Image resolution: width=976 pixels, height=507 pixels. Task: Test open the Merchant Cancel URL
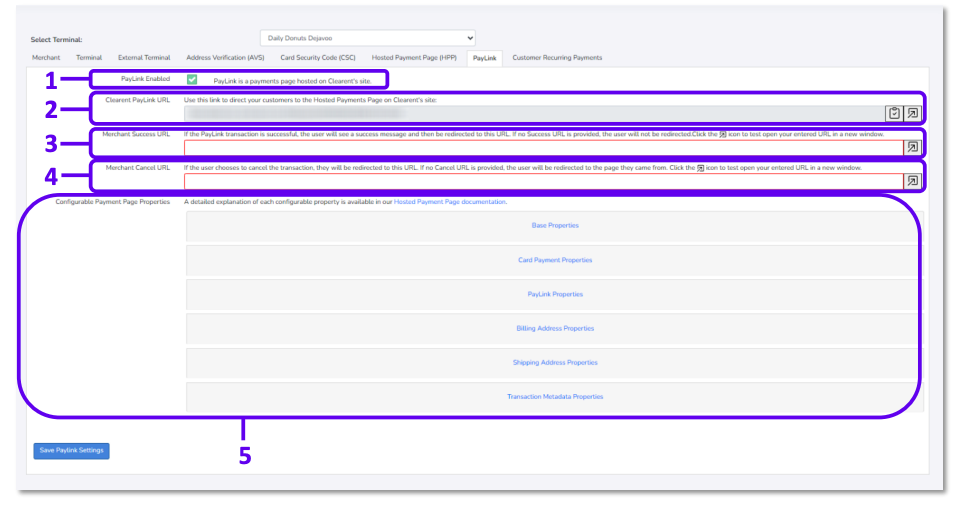pos(912,181)
